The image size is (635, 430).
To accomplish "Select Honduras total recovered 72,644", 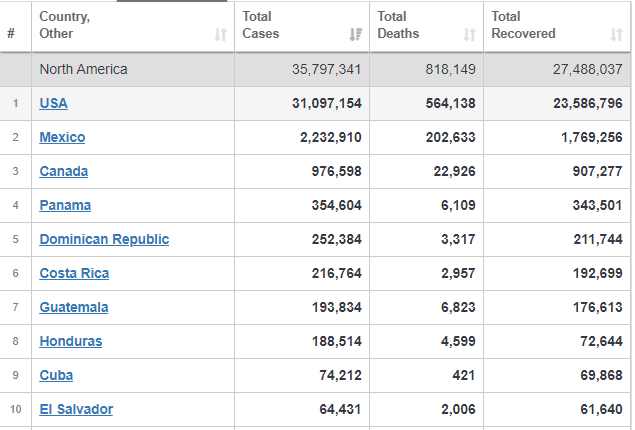I will (601, 341).
